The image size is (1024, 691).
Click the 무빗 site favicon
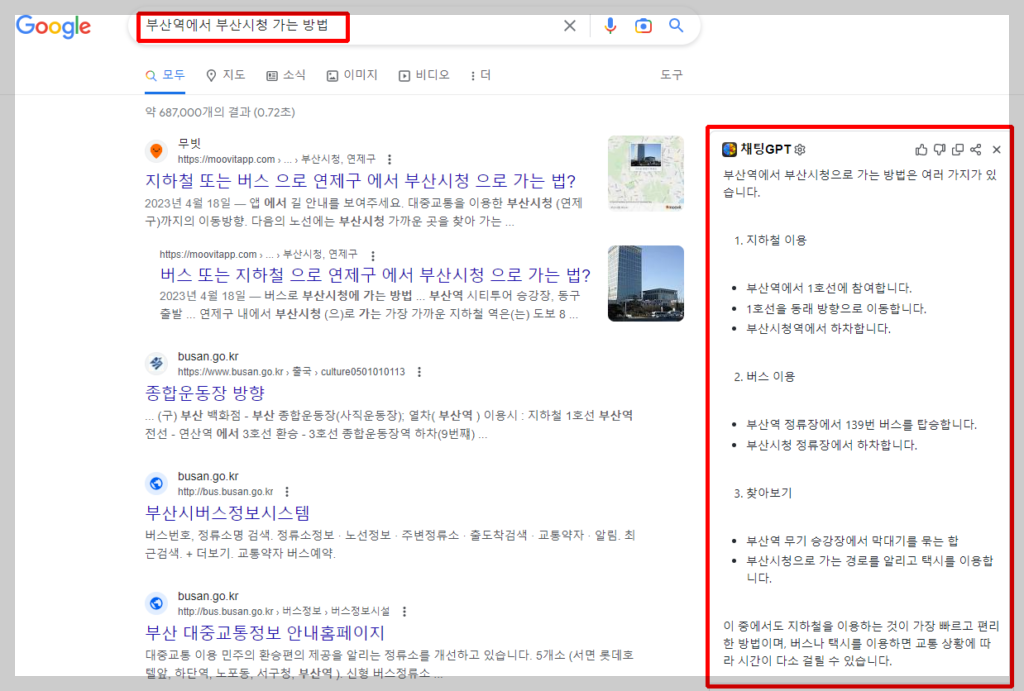[x=156, y=151]
